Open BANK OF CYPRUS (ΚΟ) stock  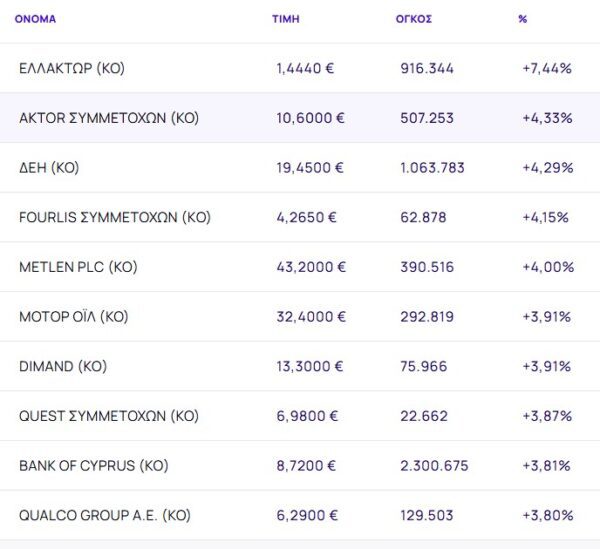(94, 466)
